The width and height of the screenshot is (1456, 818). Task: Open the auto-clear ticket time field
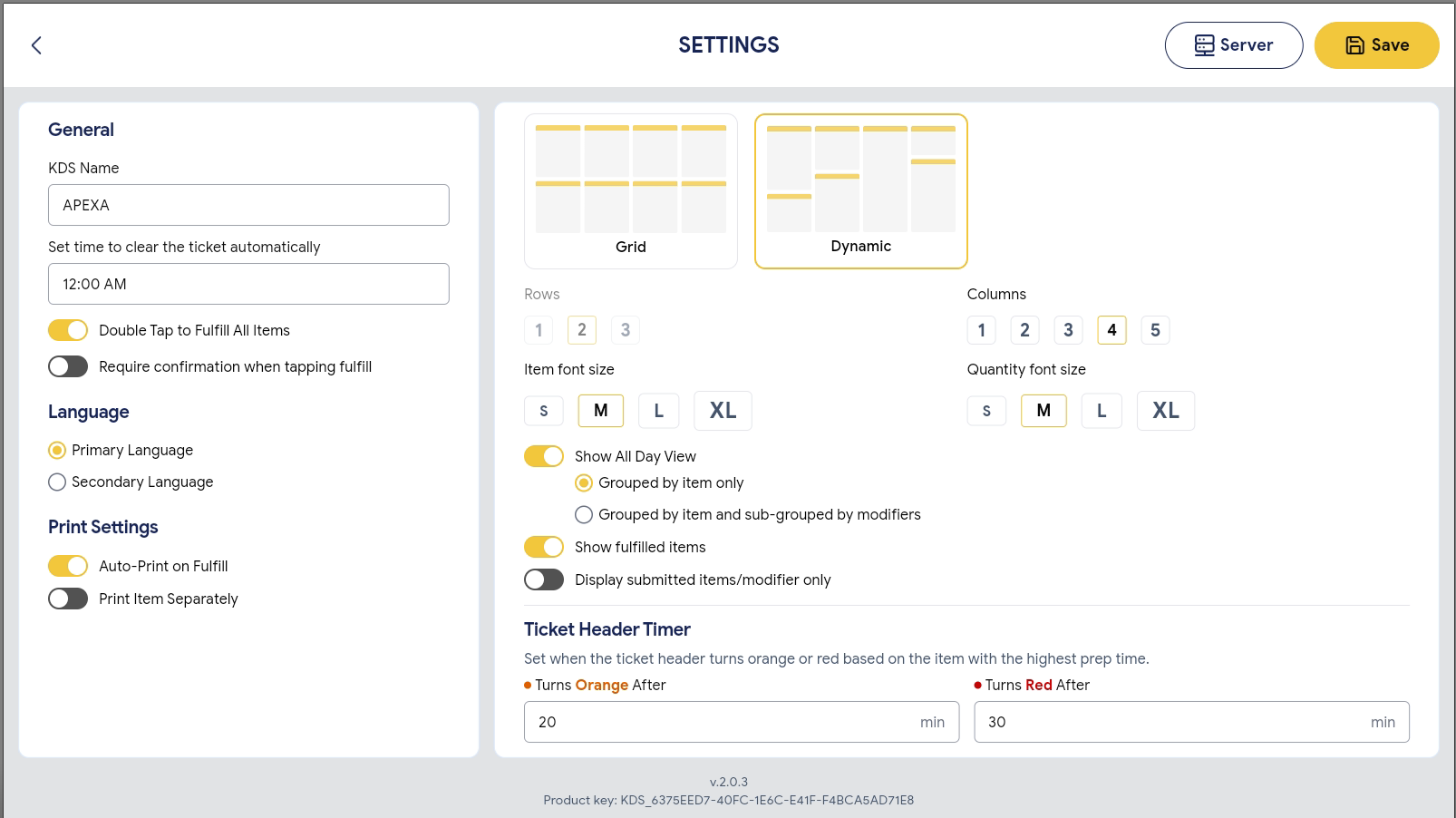(x=248, y=284)
